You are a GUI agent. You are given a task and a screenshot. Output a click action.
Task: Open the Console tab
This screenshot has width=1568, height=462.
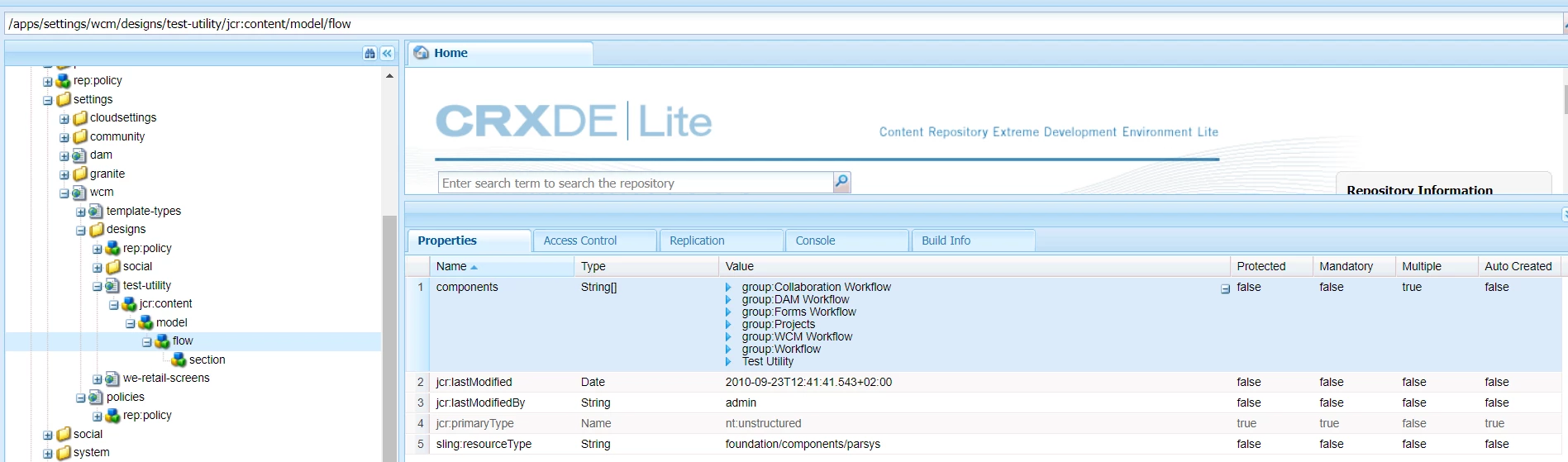pyautogui.click(x=847, y=241)
